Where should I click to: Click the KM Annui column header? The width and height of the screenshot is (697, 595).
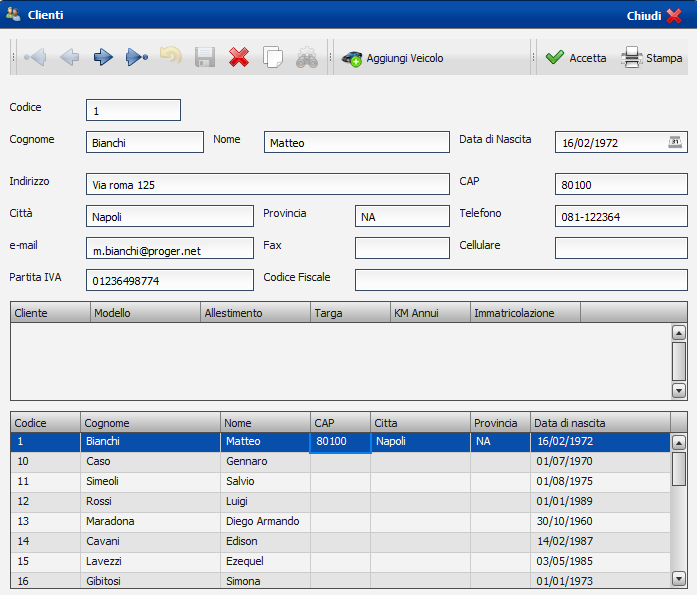(430, 313)
